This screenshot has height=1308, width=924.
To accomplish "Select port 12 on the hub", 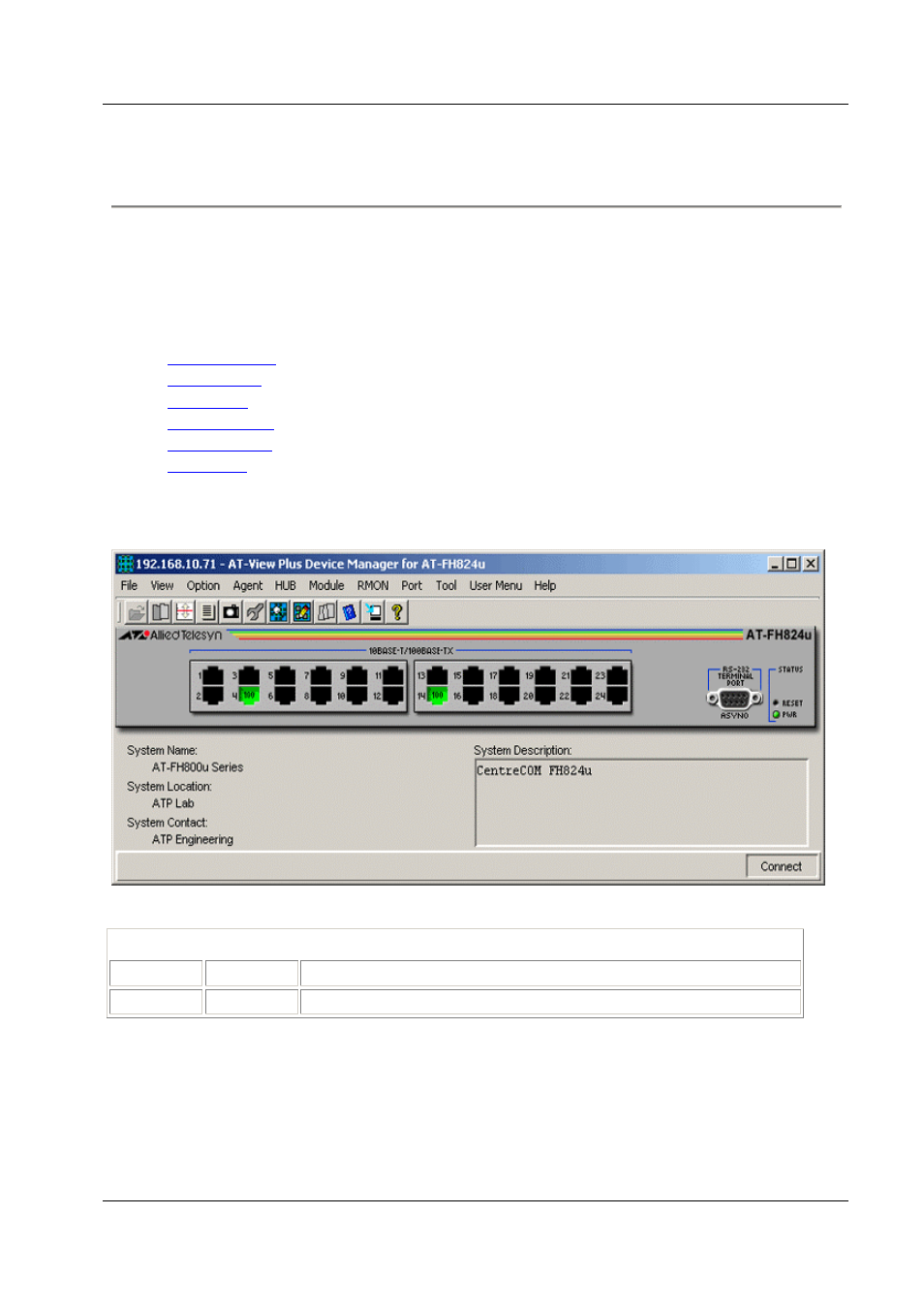I will pos(393,695).
